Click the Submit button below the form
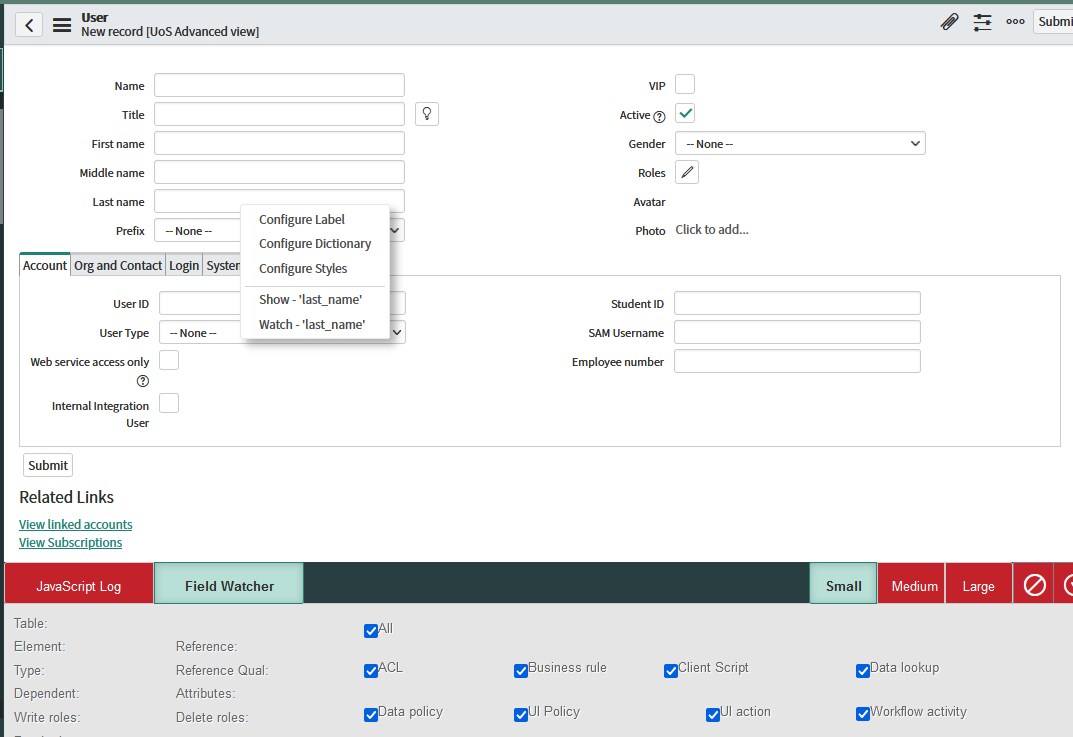The width and height of the screenshot is (1073, 737). pyautogui.click(x=47, y=464)
